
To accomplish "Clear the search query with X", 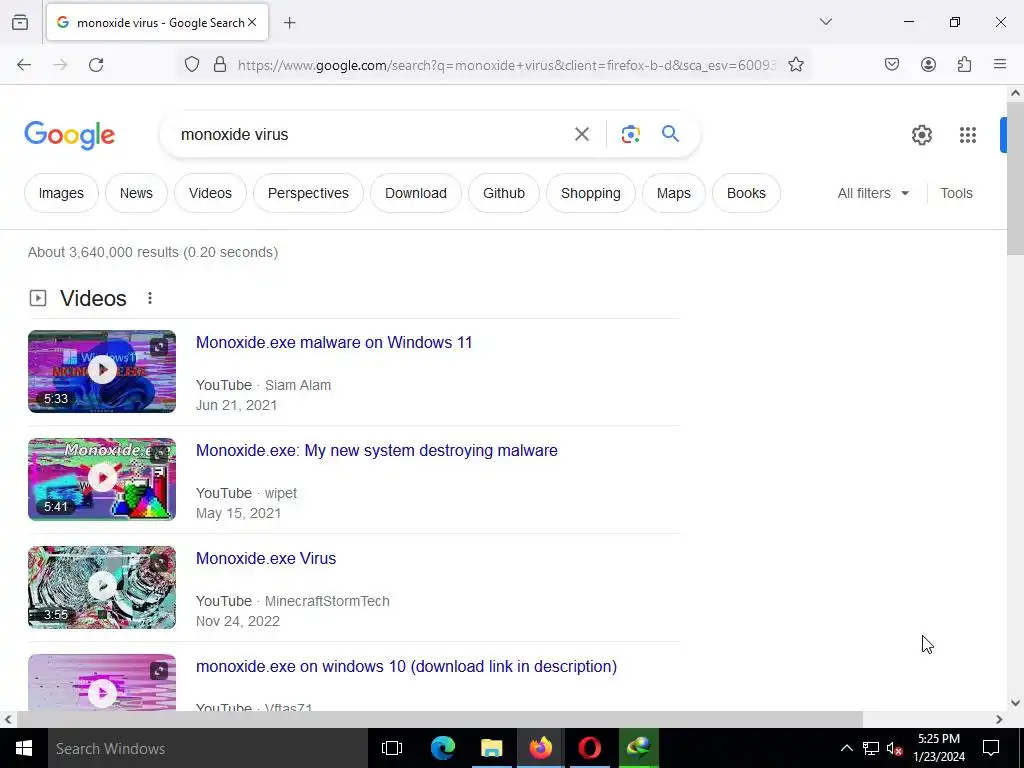I will [x=582, y=135].
